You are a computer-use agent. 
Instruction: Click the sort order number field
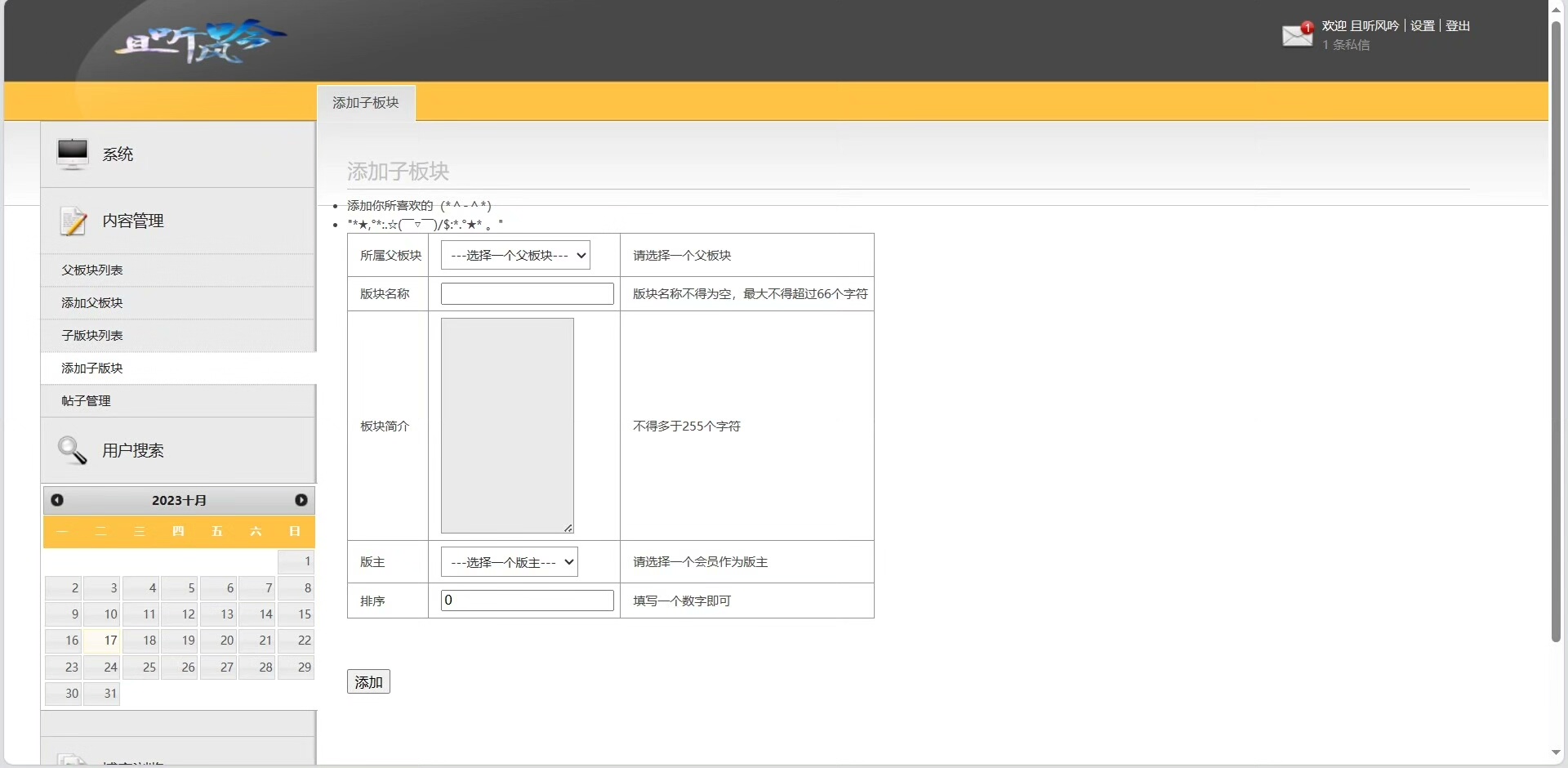coord(527,601)
